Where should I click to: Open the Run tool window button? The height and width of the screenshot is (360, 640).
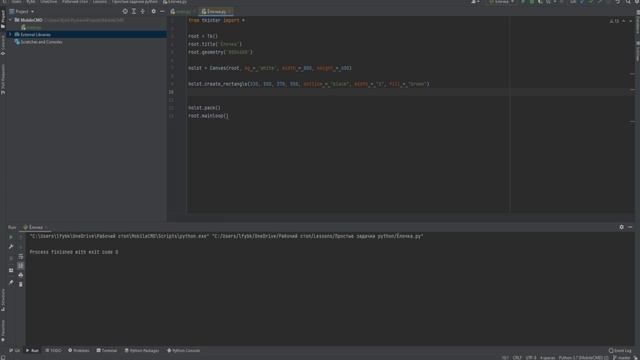(32, 350)
